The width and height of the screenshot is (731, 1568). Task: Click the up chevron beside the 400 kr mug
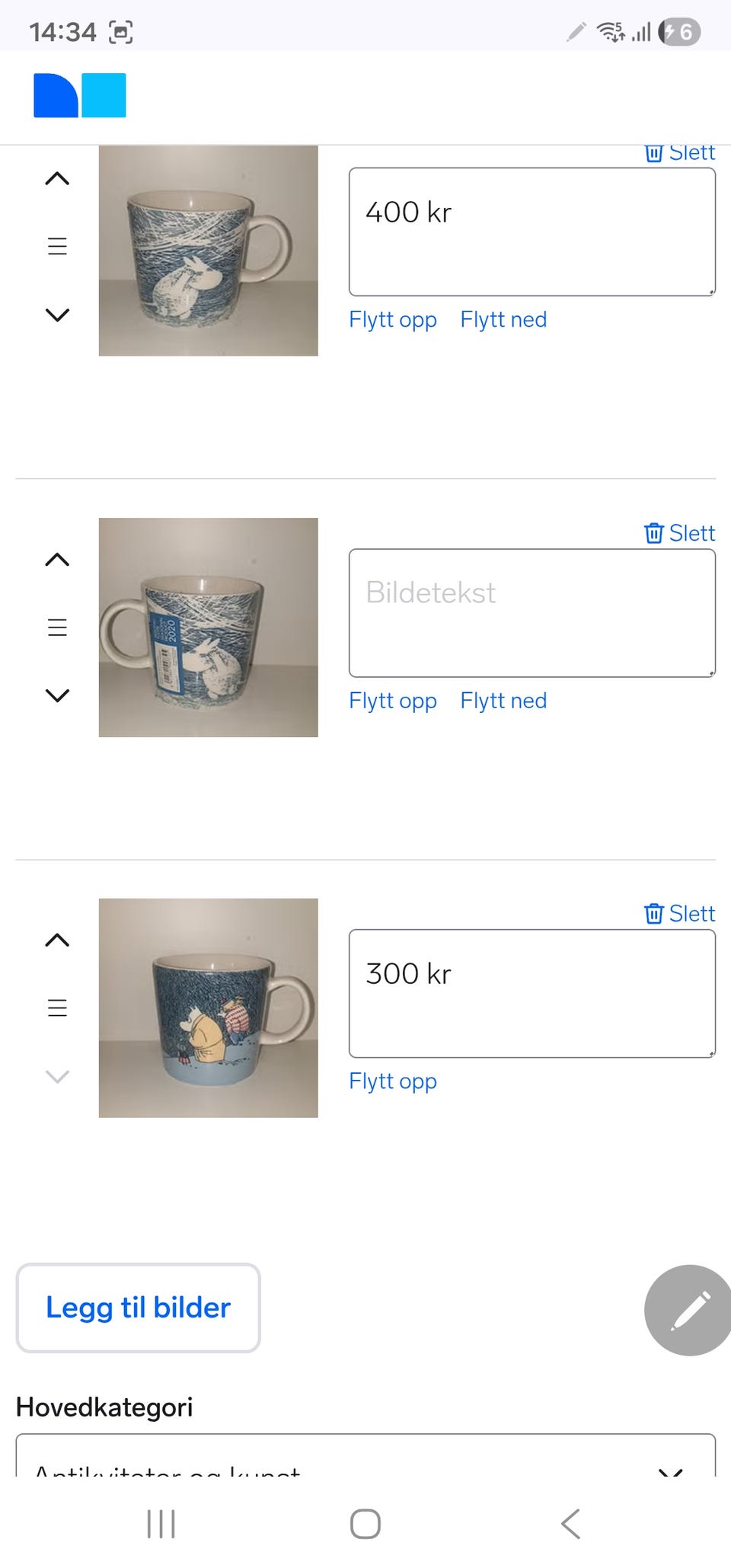pos(57,179)
